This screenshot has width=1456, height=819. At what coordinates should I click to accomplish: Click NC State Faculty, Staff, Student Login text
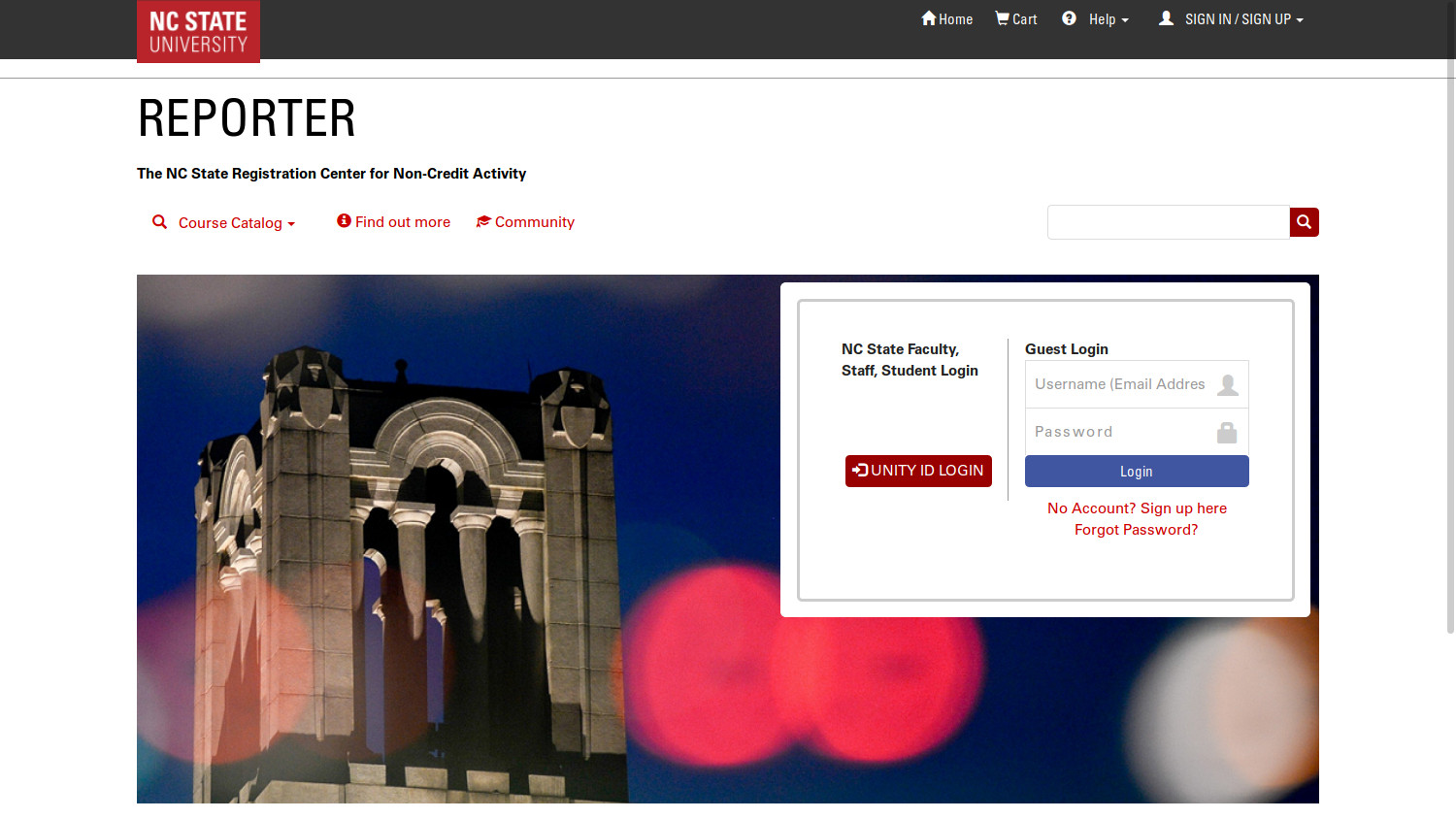coord(910,359)
